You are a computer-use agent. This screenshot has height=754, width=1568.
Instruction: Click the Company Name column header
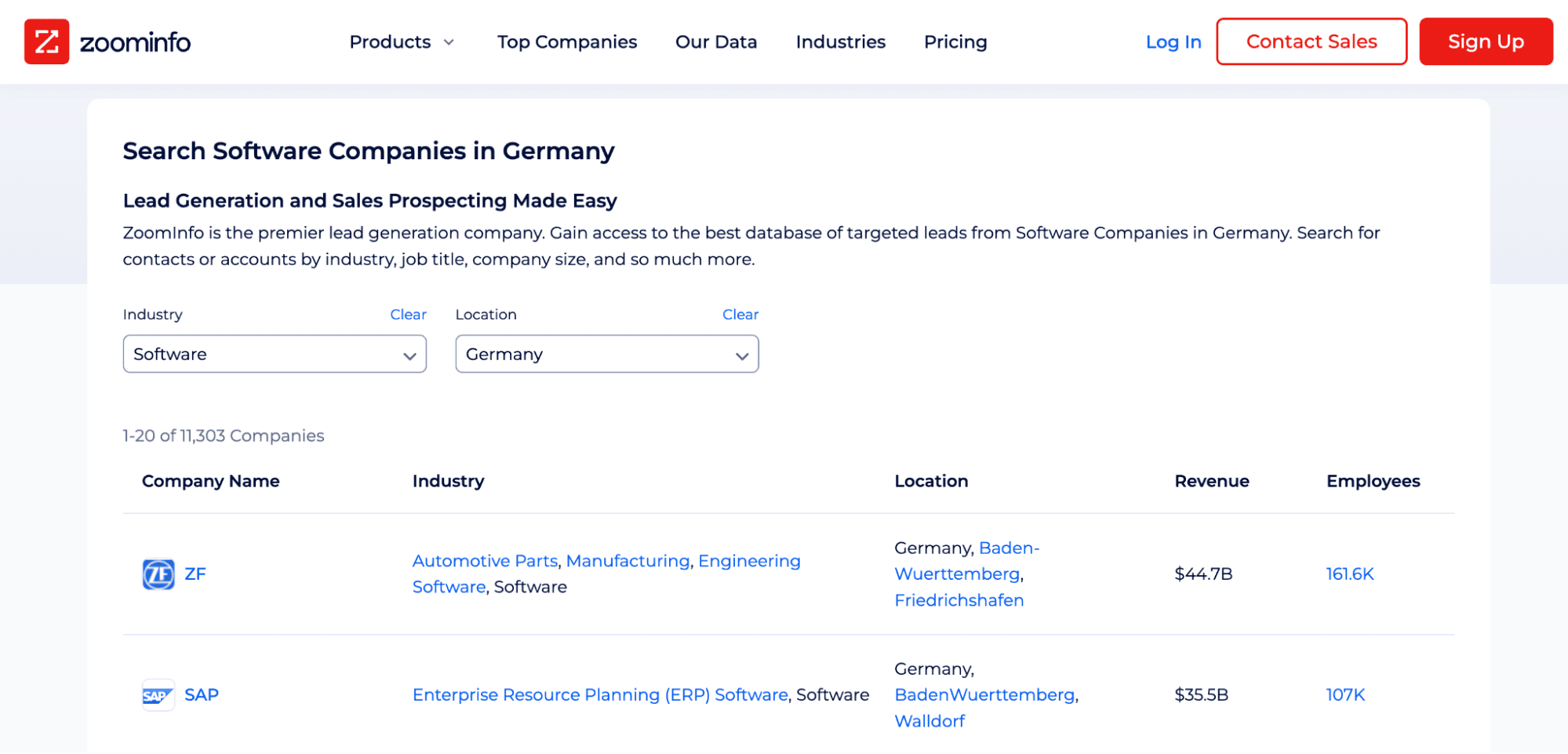tap(211, 481)
